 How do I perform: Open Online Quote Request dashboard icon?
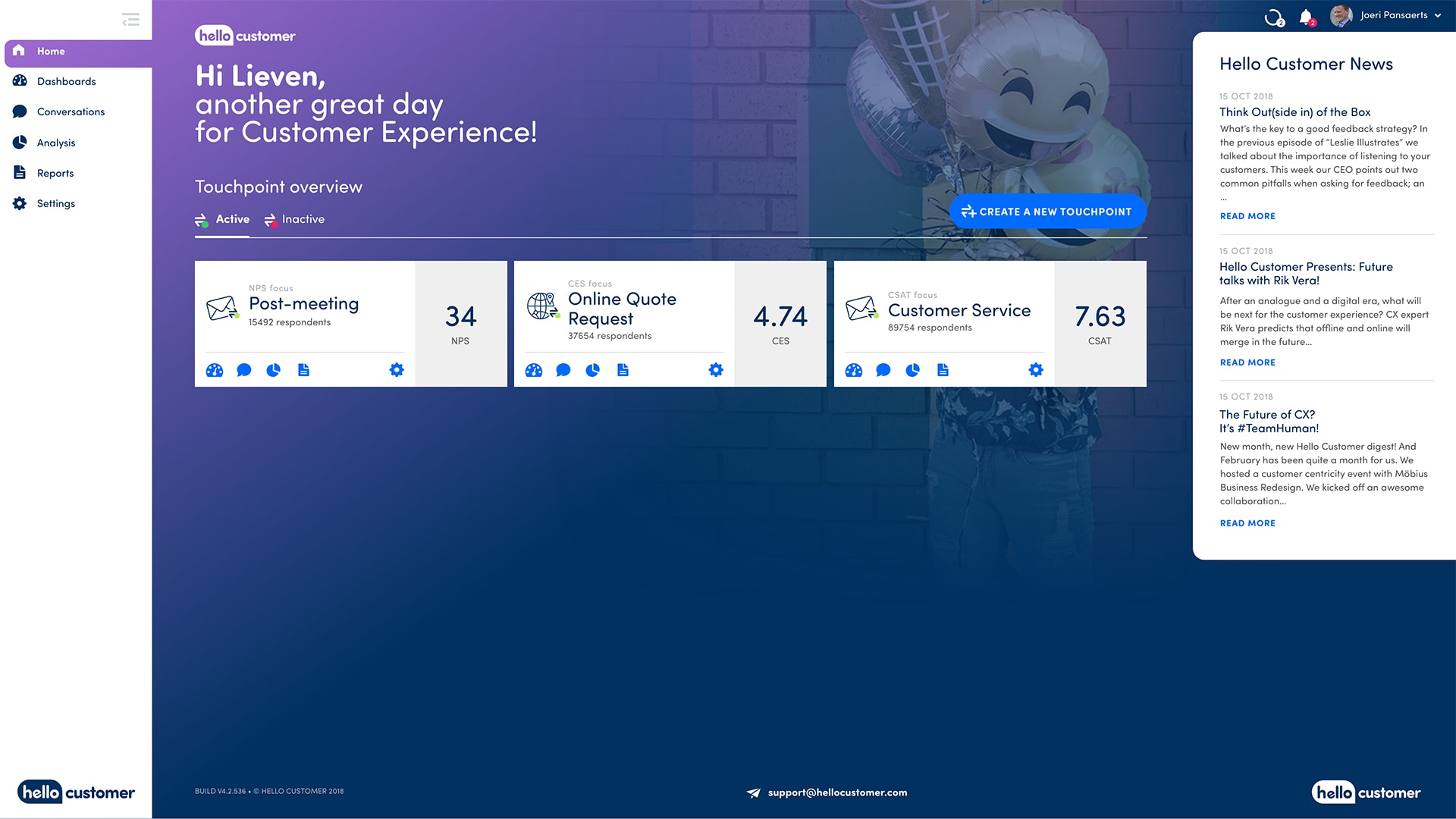point(534,370)
